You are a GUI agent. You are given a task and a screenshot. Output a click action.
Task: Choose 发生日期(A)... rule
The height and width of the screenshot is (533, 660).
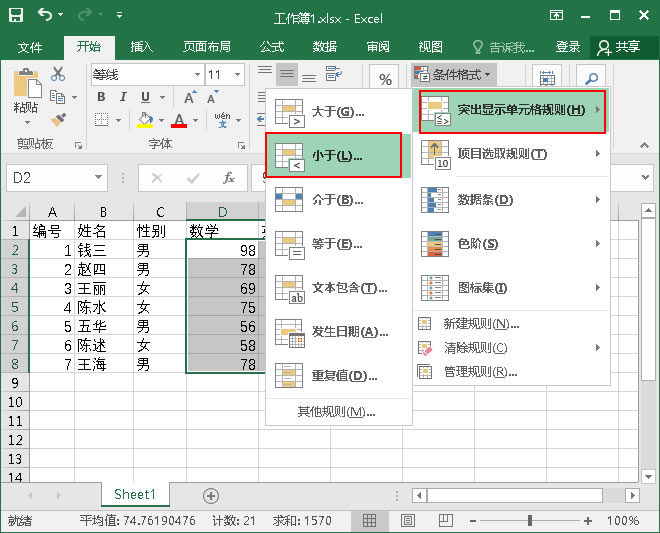338,332
